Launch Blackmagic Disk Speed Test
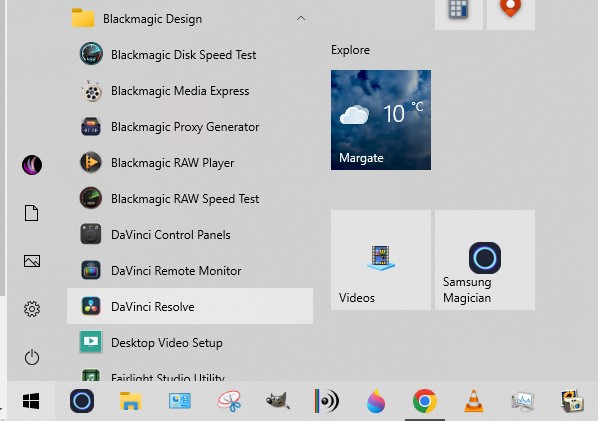 click(x=190, y=55)
